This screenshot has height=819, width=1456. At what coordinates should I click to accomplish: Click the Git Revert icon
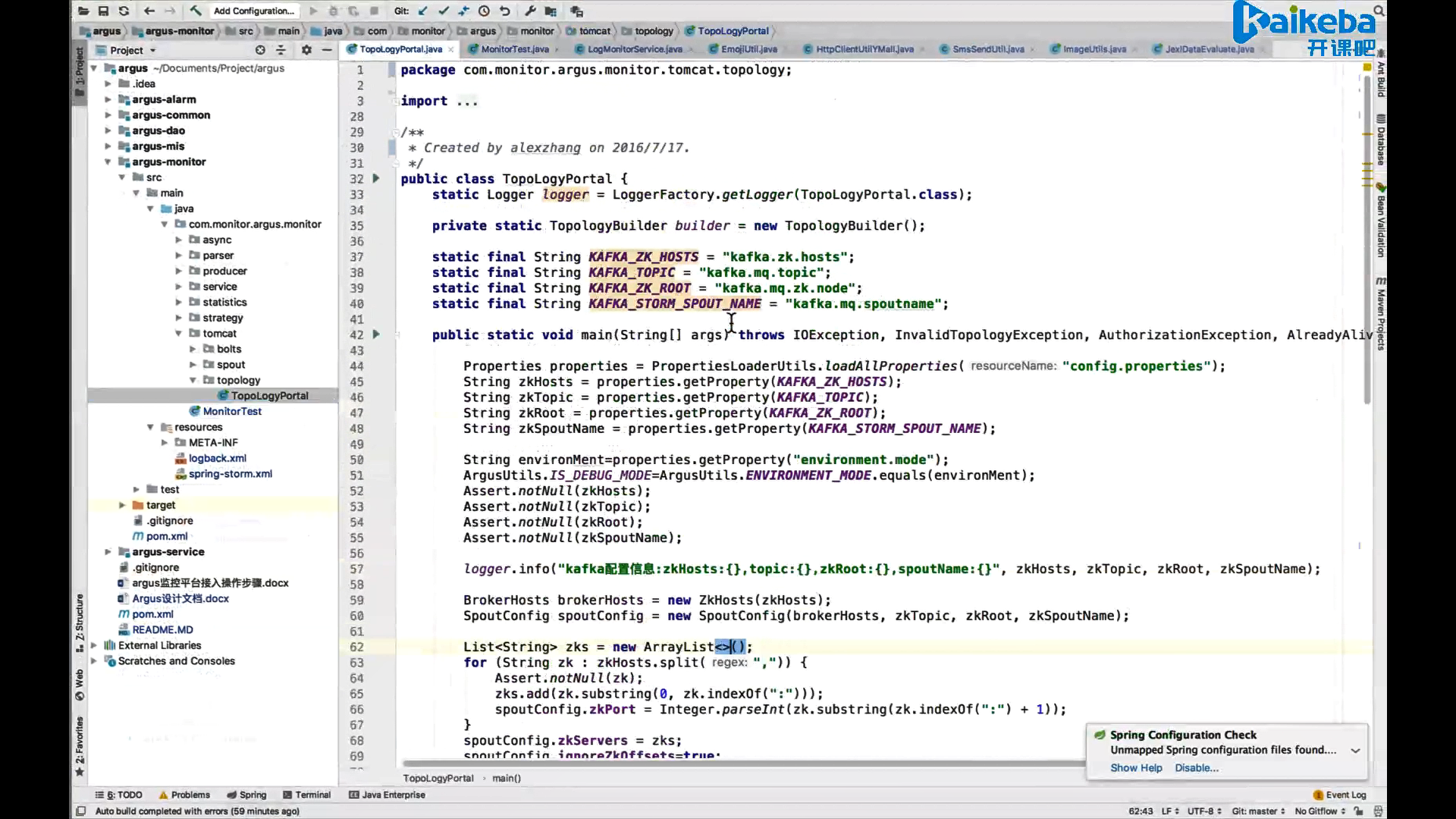505,11
